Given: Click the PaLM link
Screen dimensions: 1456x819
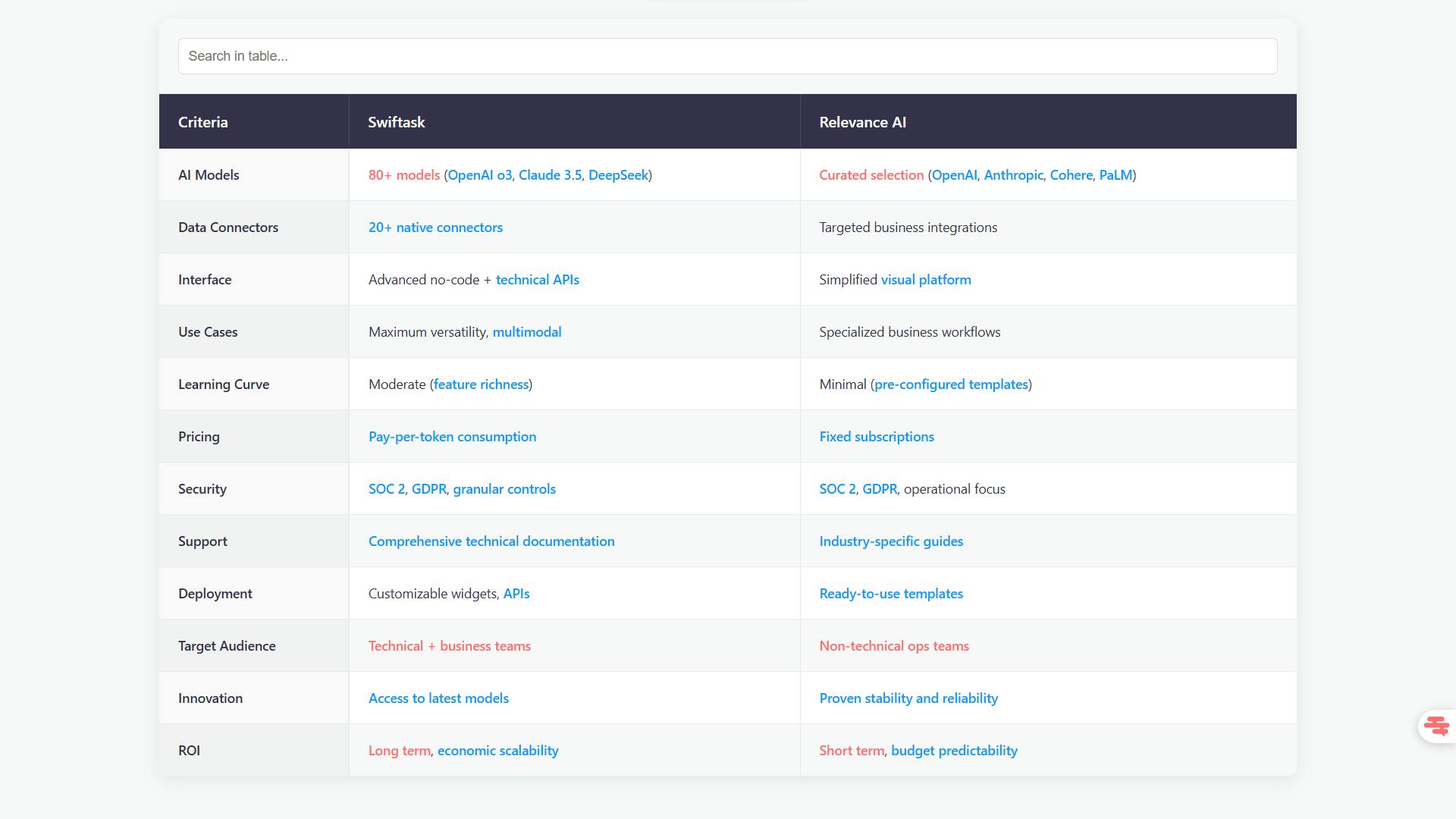Looking at the screenshot, I should point(1115,175).
